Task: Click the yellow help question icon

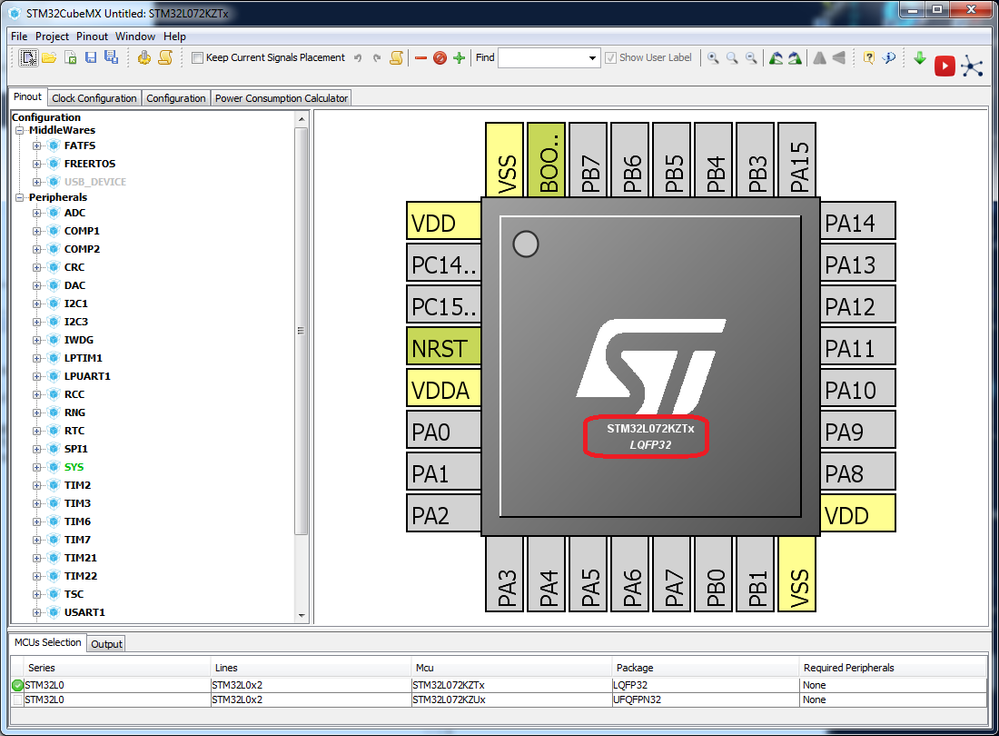Action: coord(868,58)
